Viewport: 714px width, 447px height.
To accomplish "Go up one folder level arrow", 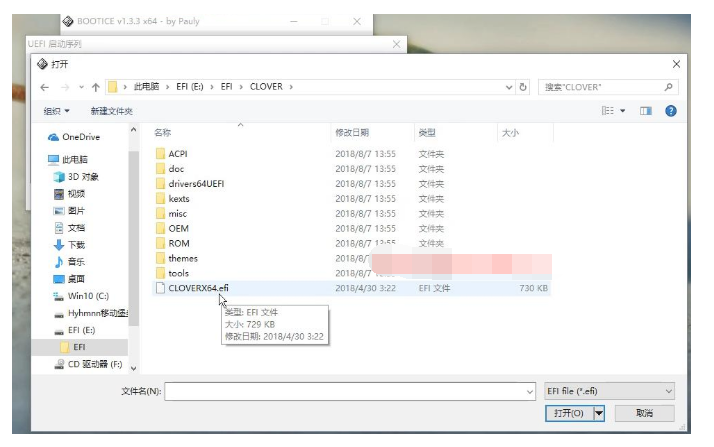I will (x=95, y=87).
